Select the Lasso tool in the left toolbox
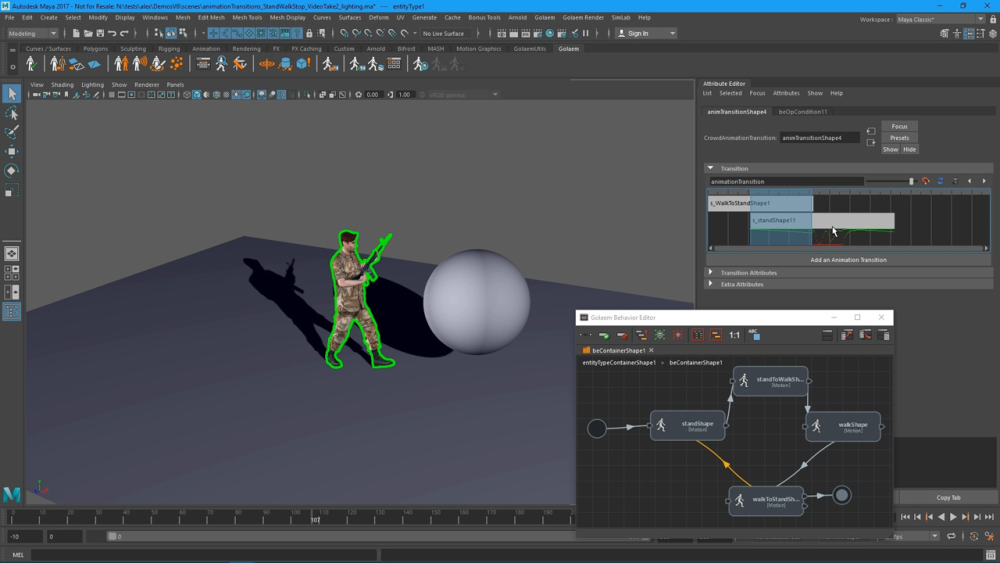The height and width of the screenshot is (563, 1000). pyautogui.click(x=11, y=113)
